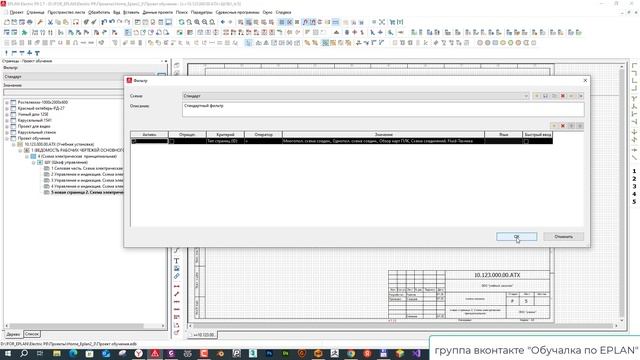Open Windows search from the taskbar
The height and width of the screenshot is (360, 640).
(x=24, y=353)
